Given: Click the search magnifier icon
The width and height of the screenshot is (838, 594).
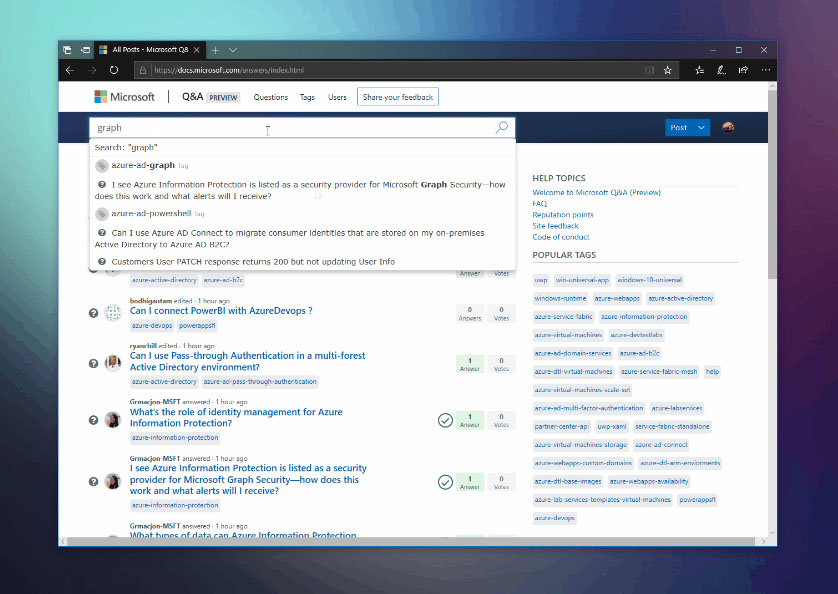Looking at the screenshot, I should [x=501, y=127].
